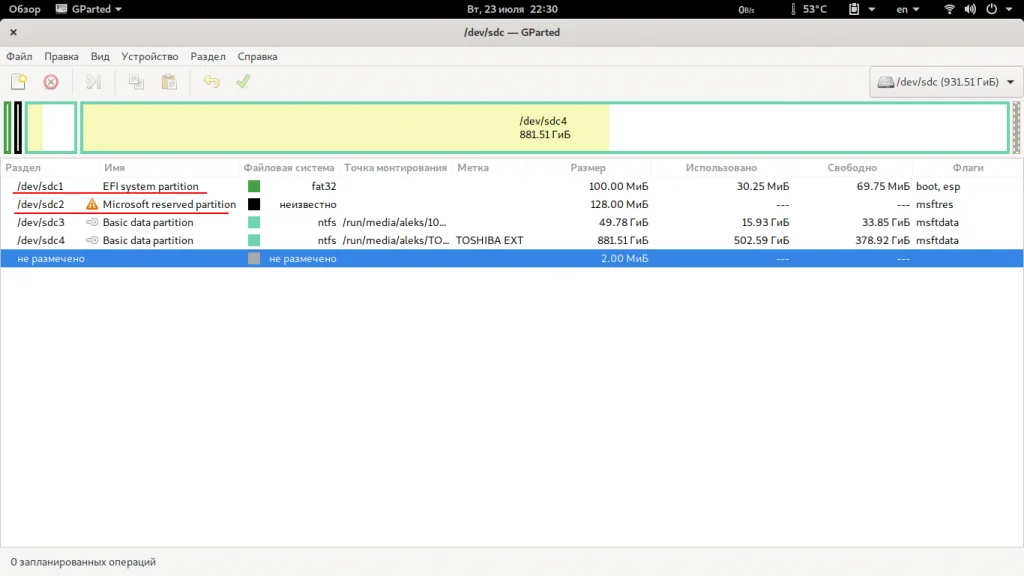1024x576 pixels.
Task: Click the Wi-Fi icon in top bar
Action: coord(950,9)
